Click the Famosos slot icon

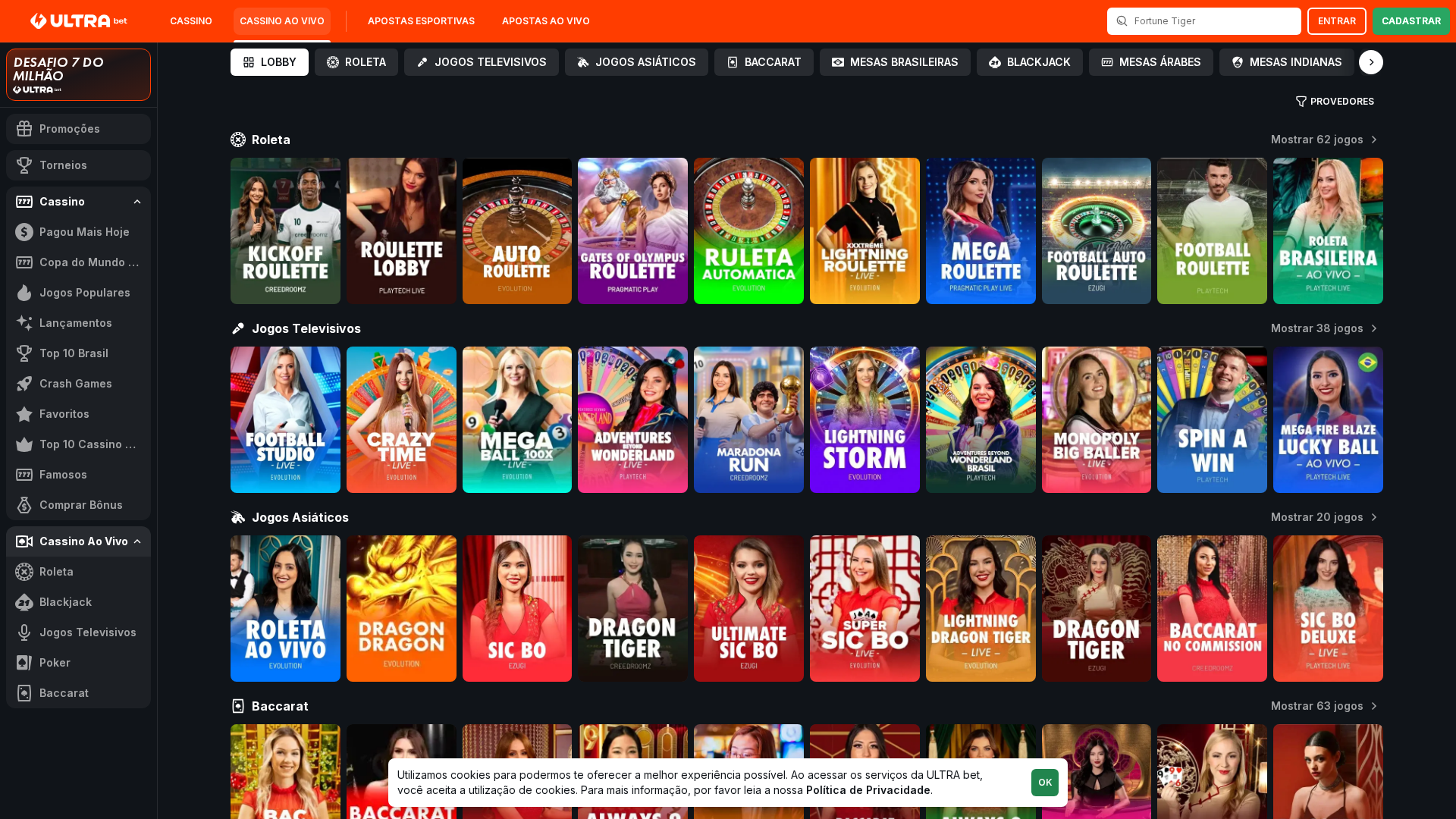tap(24, 475)
